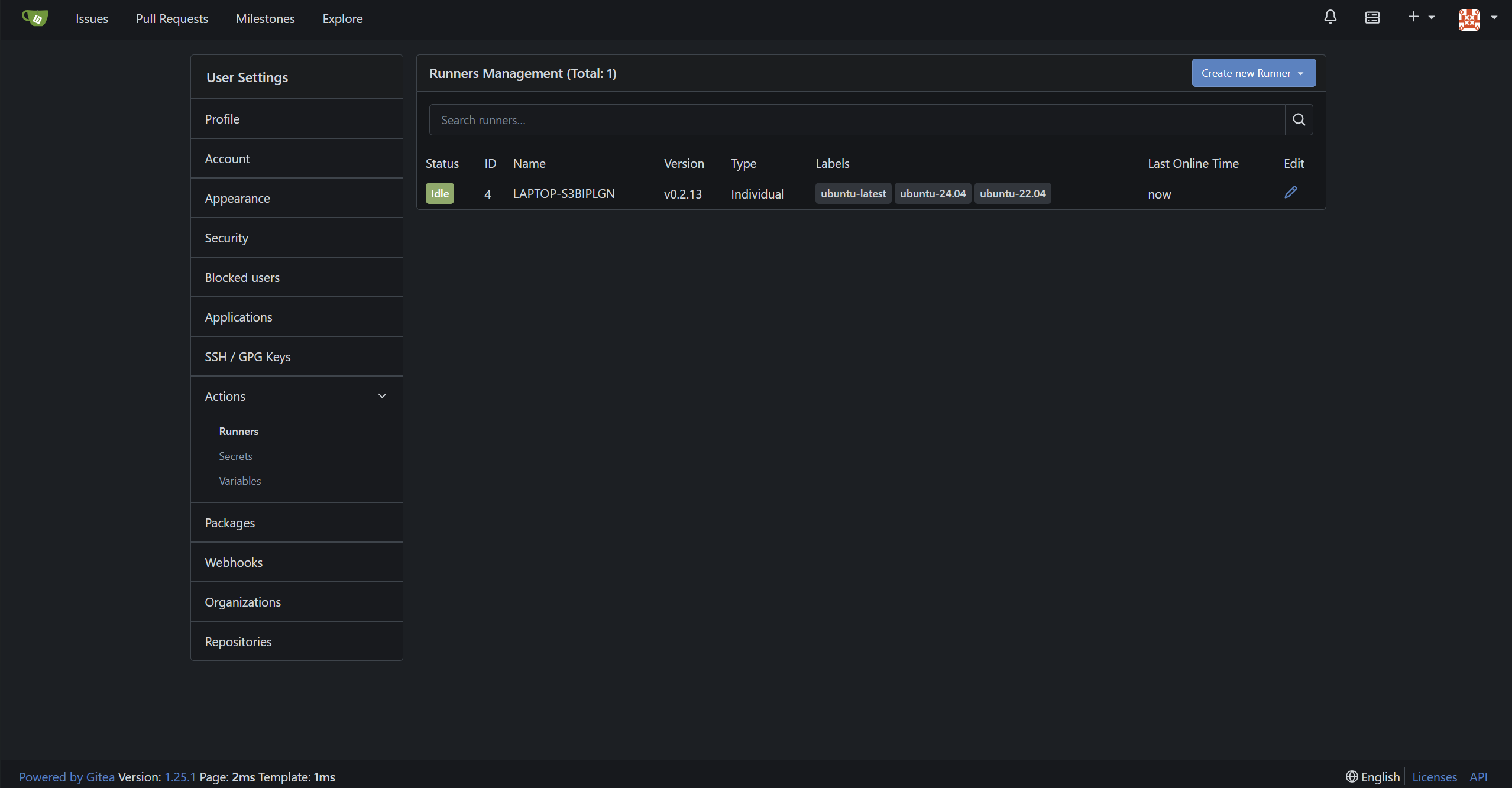Open the Variables sub-item under Actions
Screen dimensions: 1512x788
(x=239, y=481)
